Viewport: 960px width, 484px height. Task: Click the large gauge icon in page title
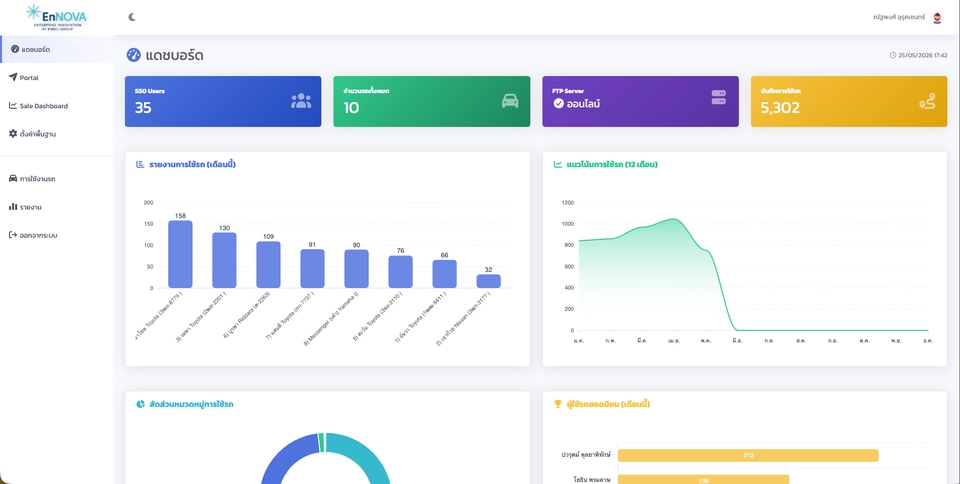point(133,55)
